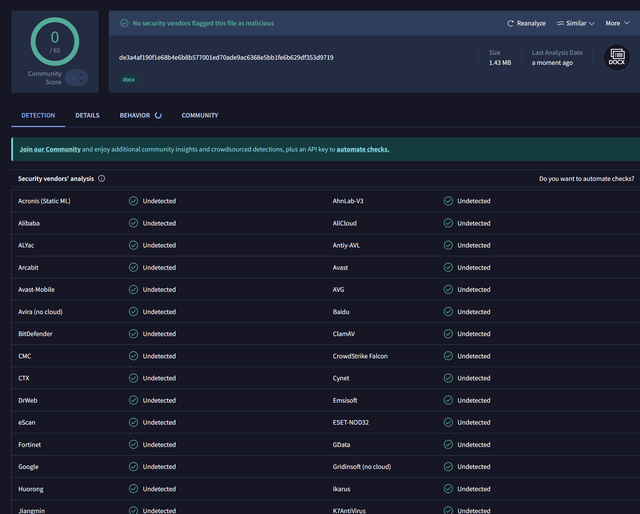
Task: Click the check icon in the Cynet row
Action: coord(448,378)
